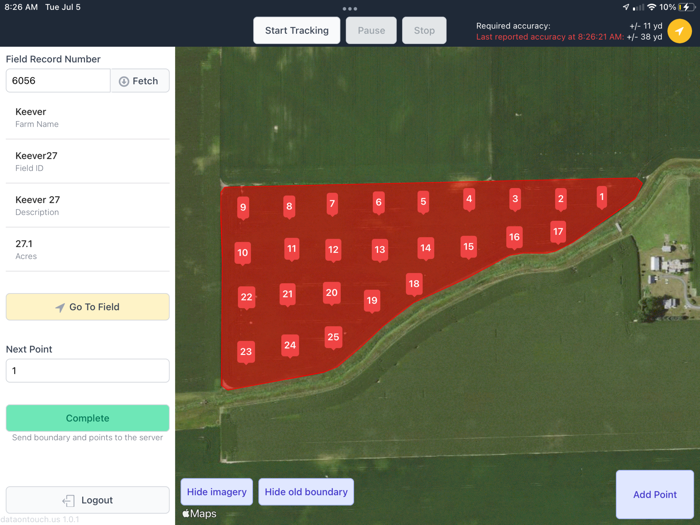Image resolution: width=700 pixels, height=525 pixels.
Task: Select map point marker 17
Action: point(558,233)
